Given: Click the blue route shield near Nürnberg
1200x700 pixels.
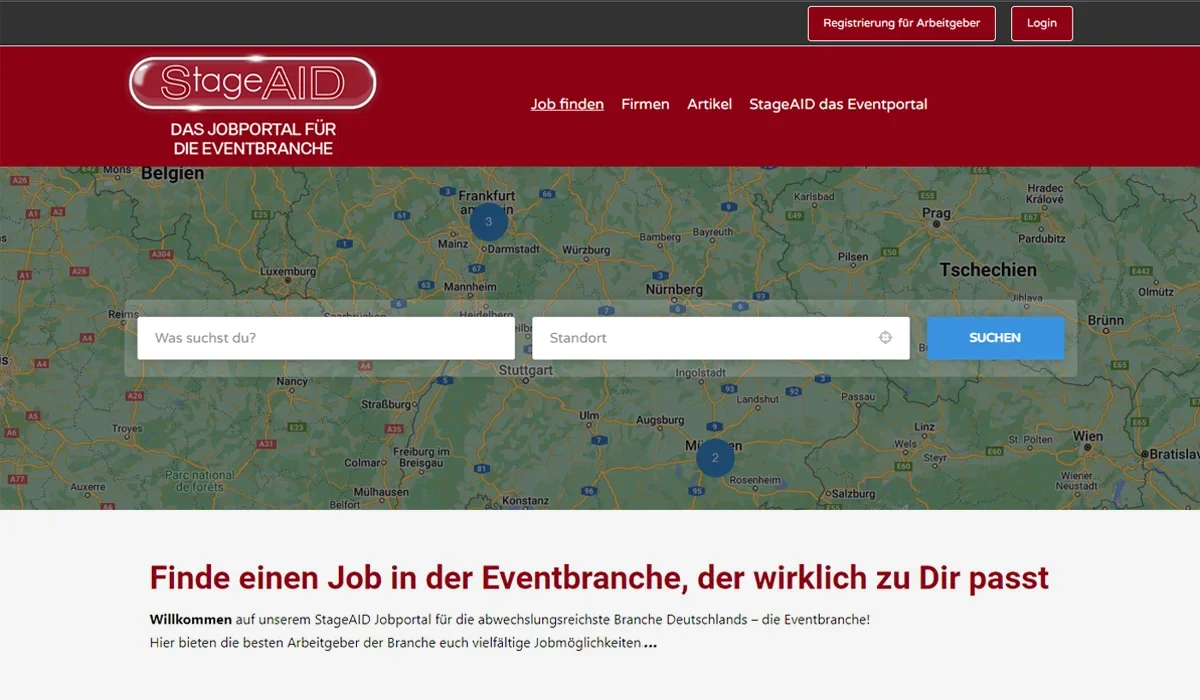Looking at the screenshot, I should (660, 275).
